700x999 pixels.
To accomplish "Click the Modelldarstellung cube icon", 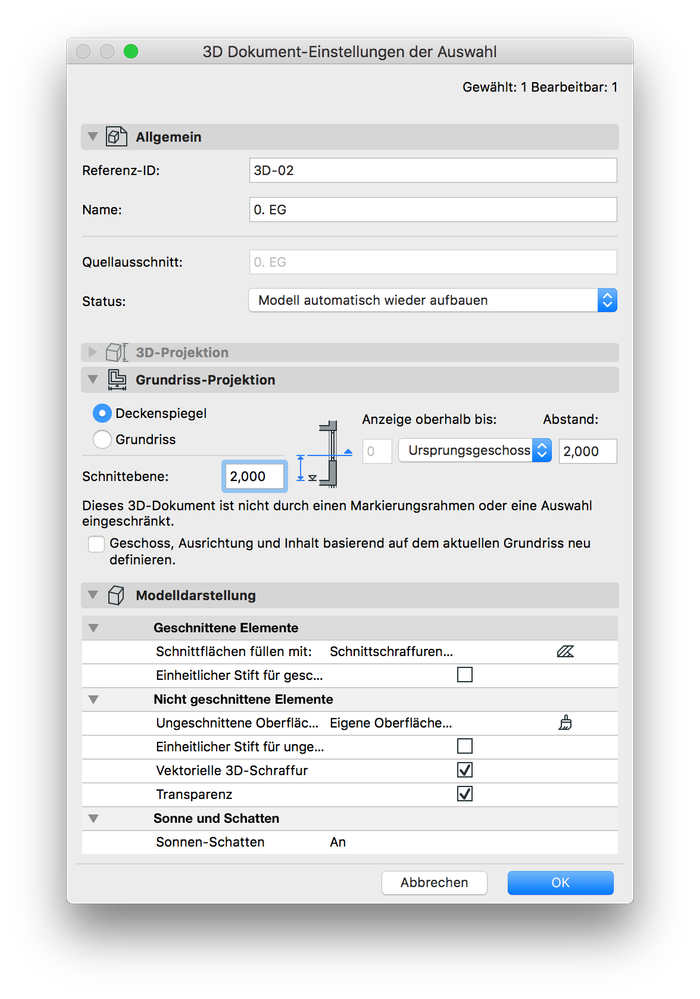I will (x=116, y=595).
